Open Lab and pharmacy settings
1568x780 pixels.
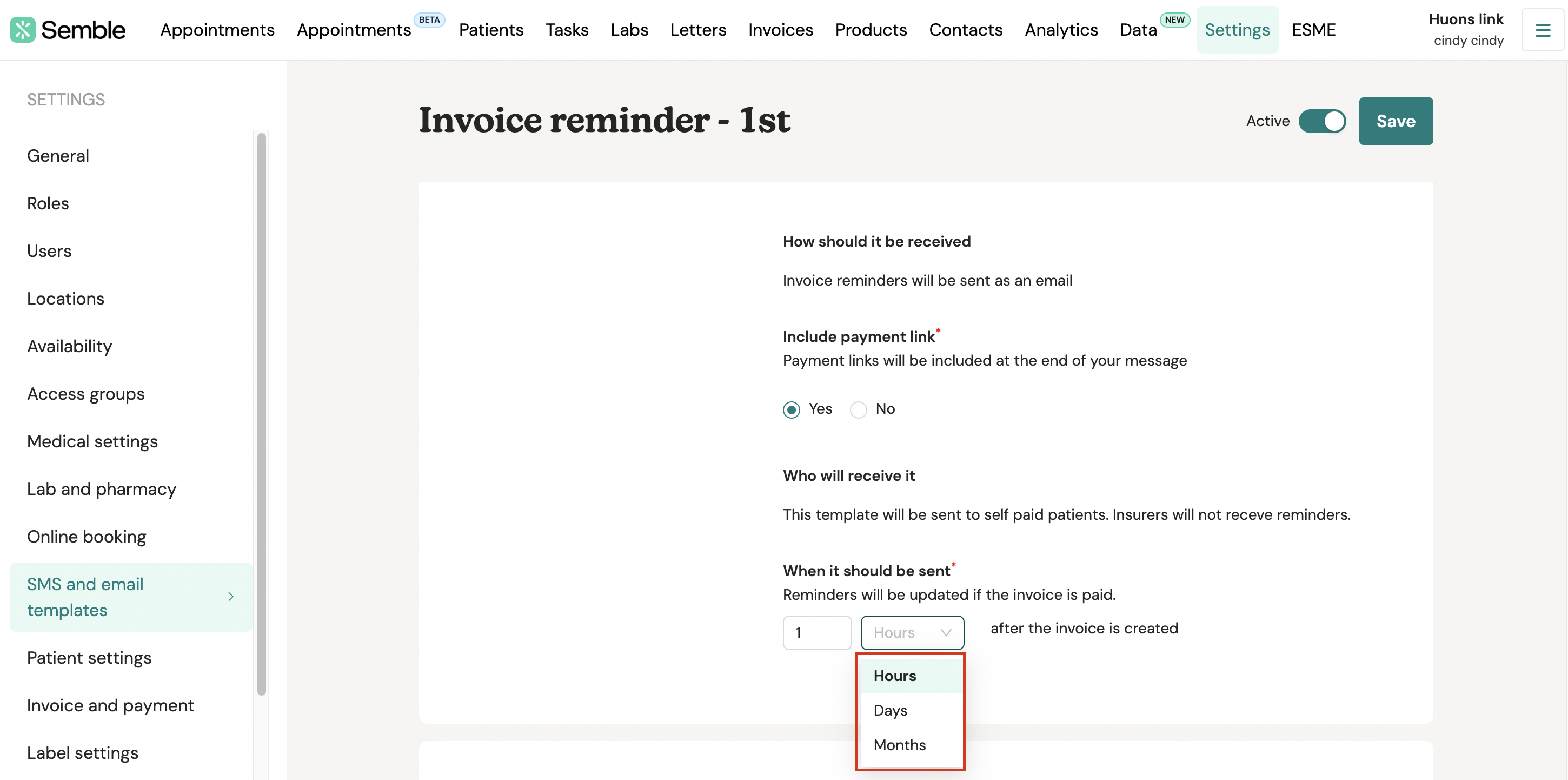click(101, 489)
